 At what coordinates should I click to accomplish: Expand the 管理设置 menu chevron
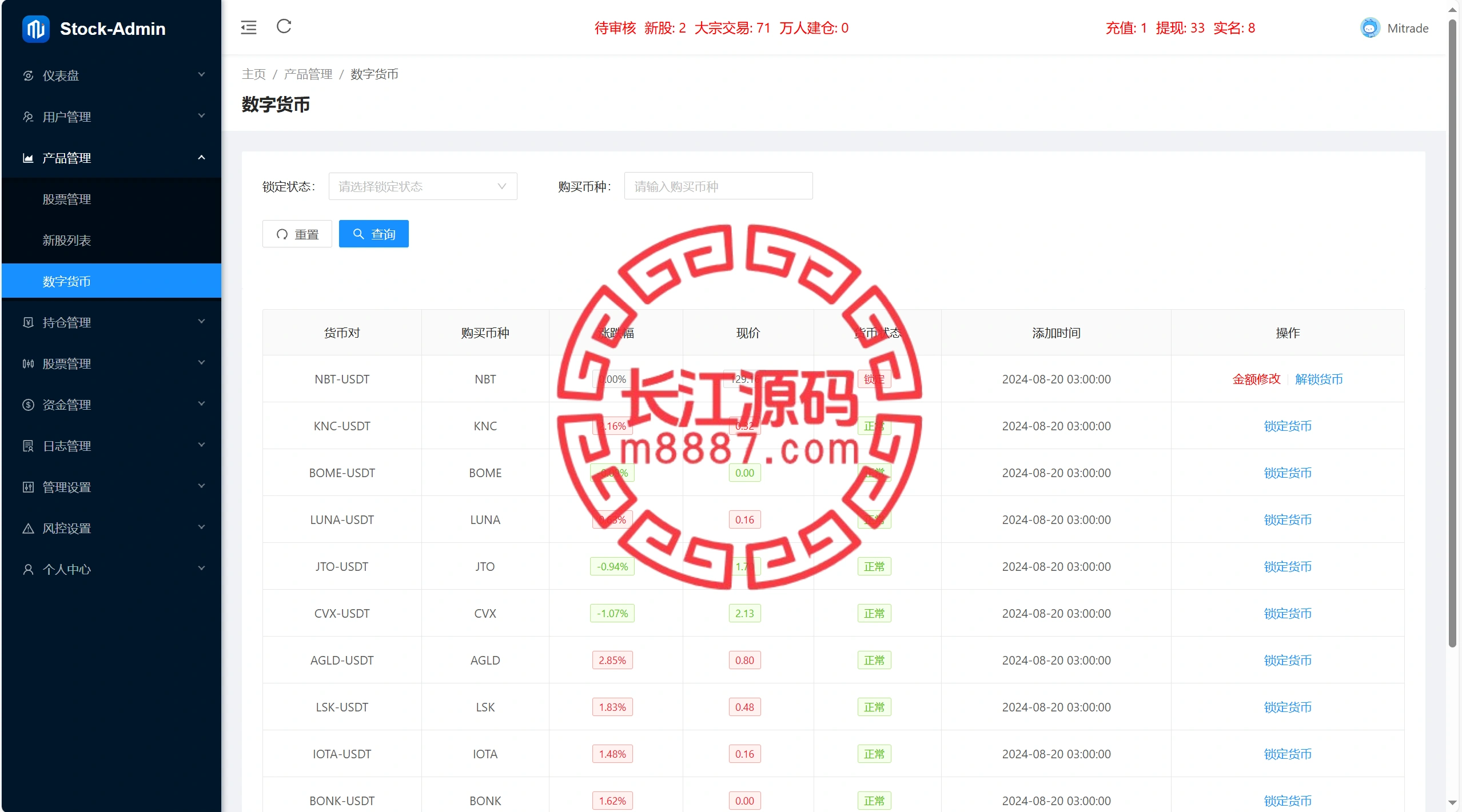pos(201,486)
